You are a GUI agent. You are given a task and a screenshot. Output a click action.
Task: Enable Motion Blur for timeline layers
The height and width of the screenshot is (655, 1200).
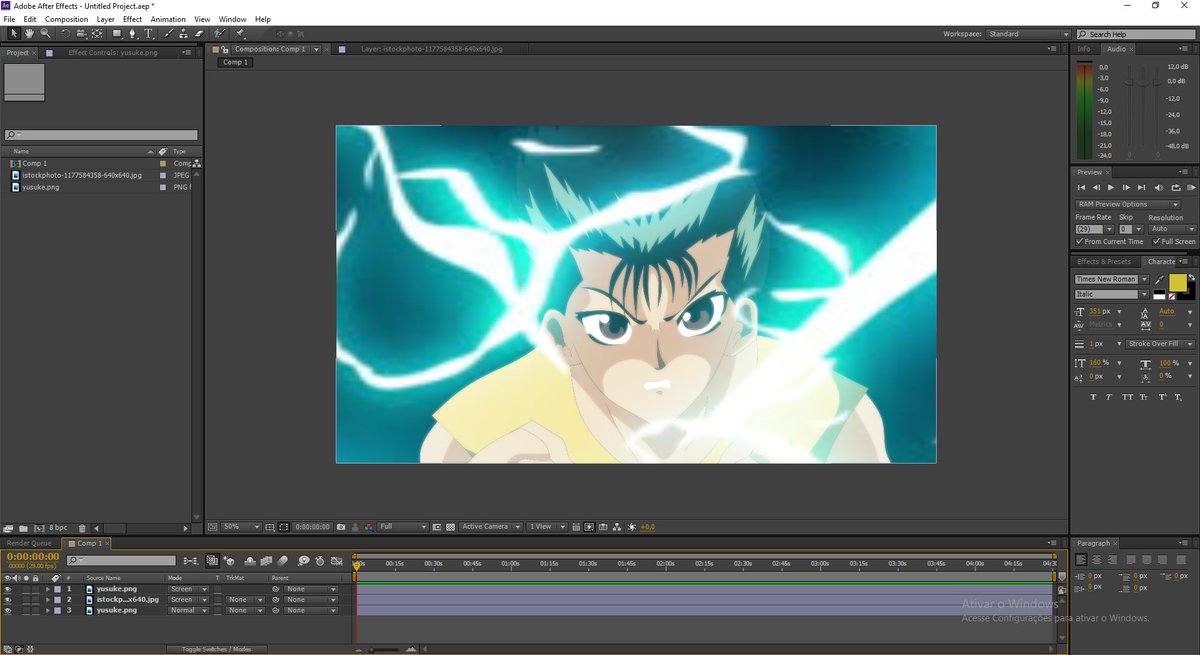tap(283, 562)
